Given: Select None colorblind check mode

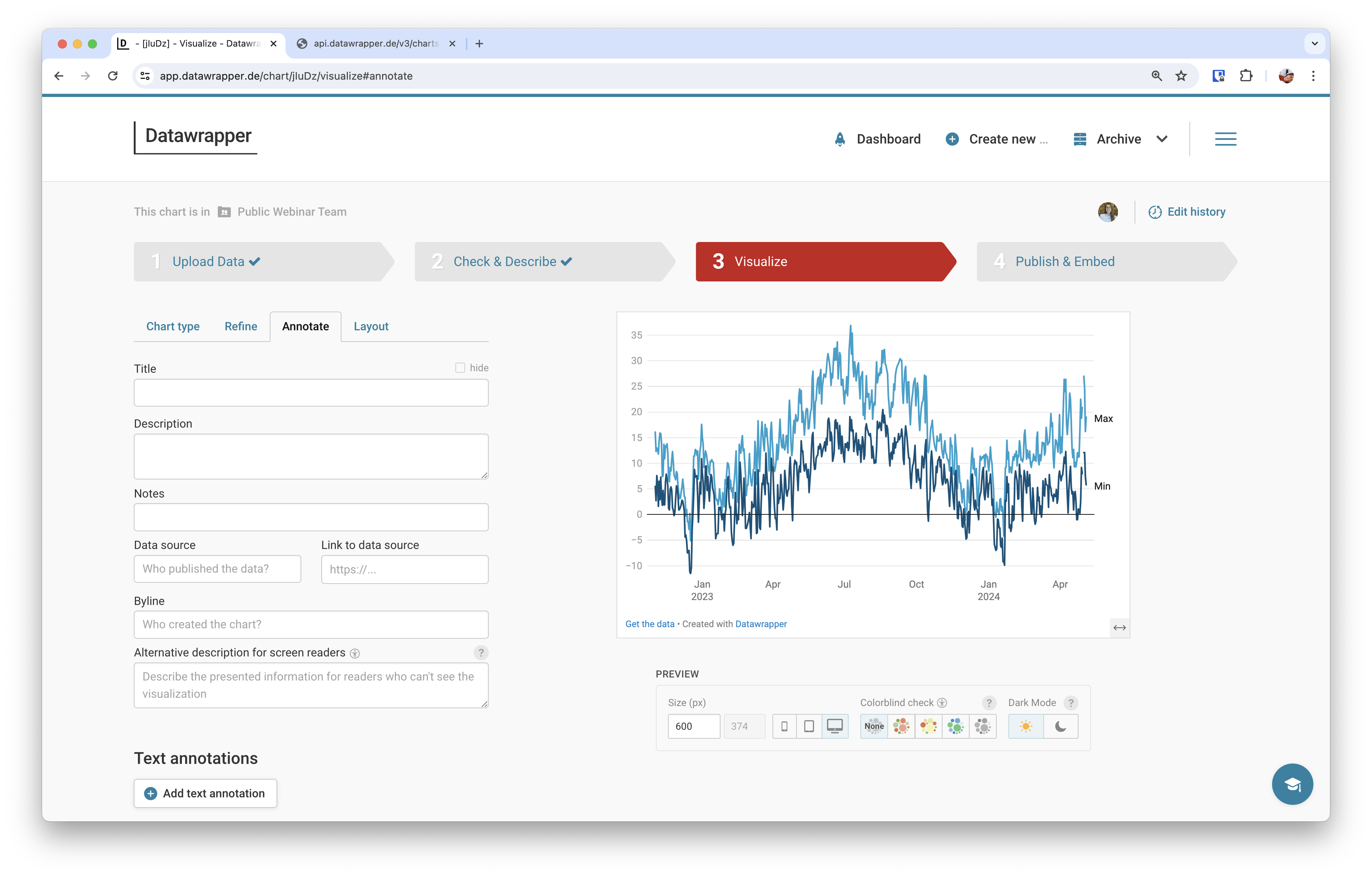Looking at the screenshot, I should [x=874, y=727].
